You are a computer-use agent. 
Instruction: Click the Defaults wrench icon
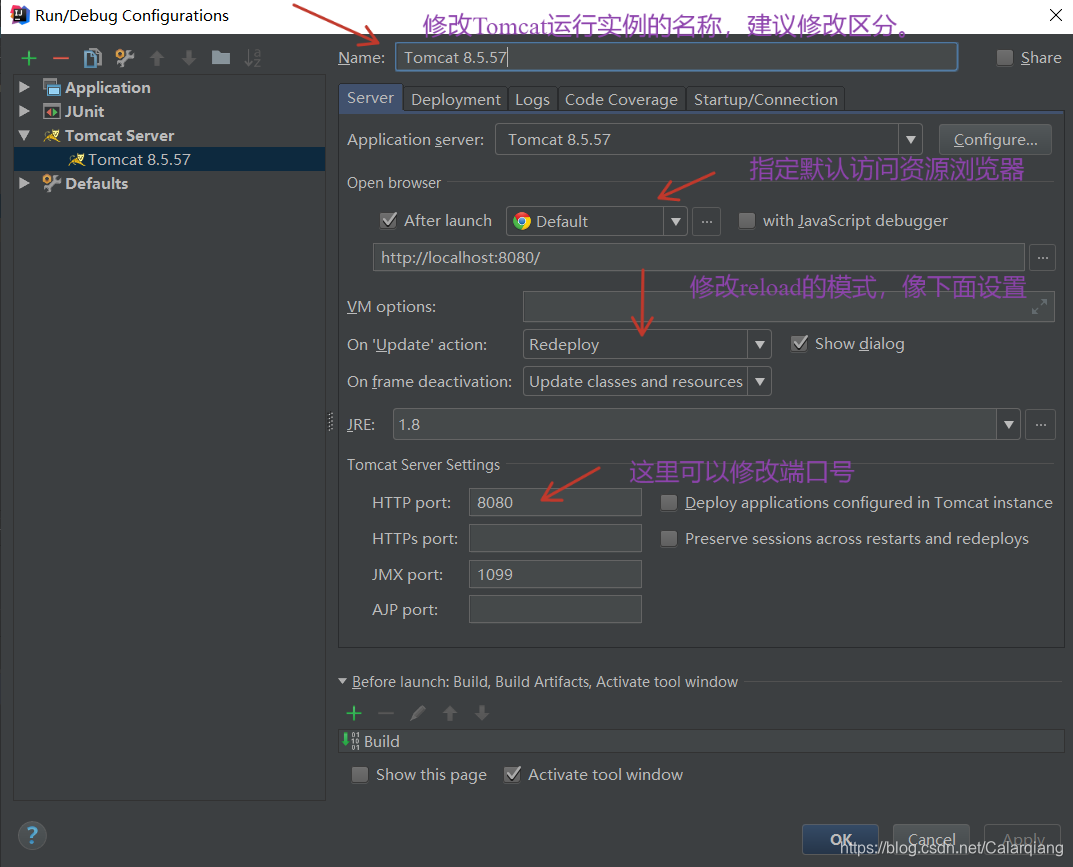coord(52,183)
